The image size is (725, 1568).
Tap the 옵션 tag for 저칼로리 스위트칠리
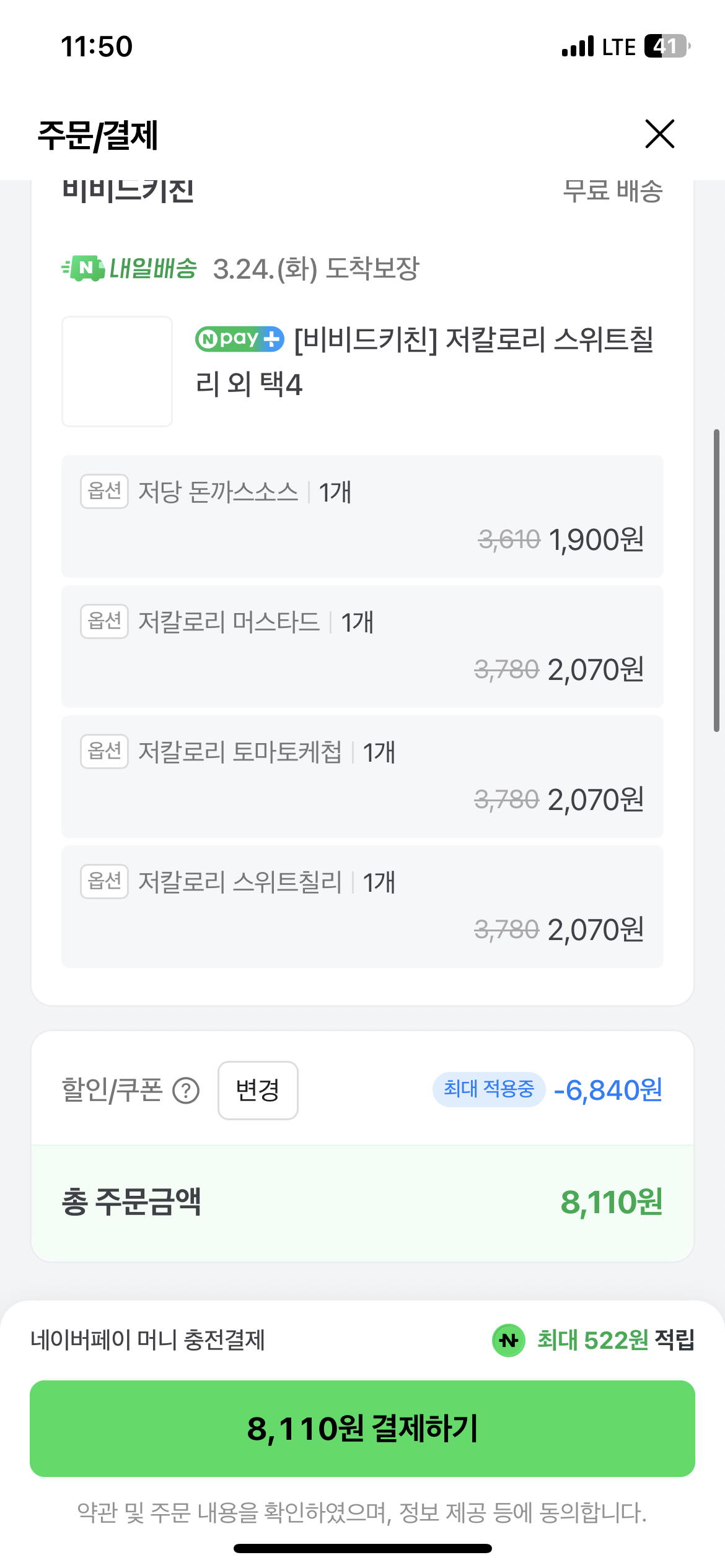104,881
